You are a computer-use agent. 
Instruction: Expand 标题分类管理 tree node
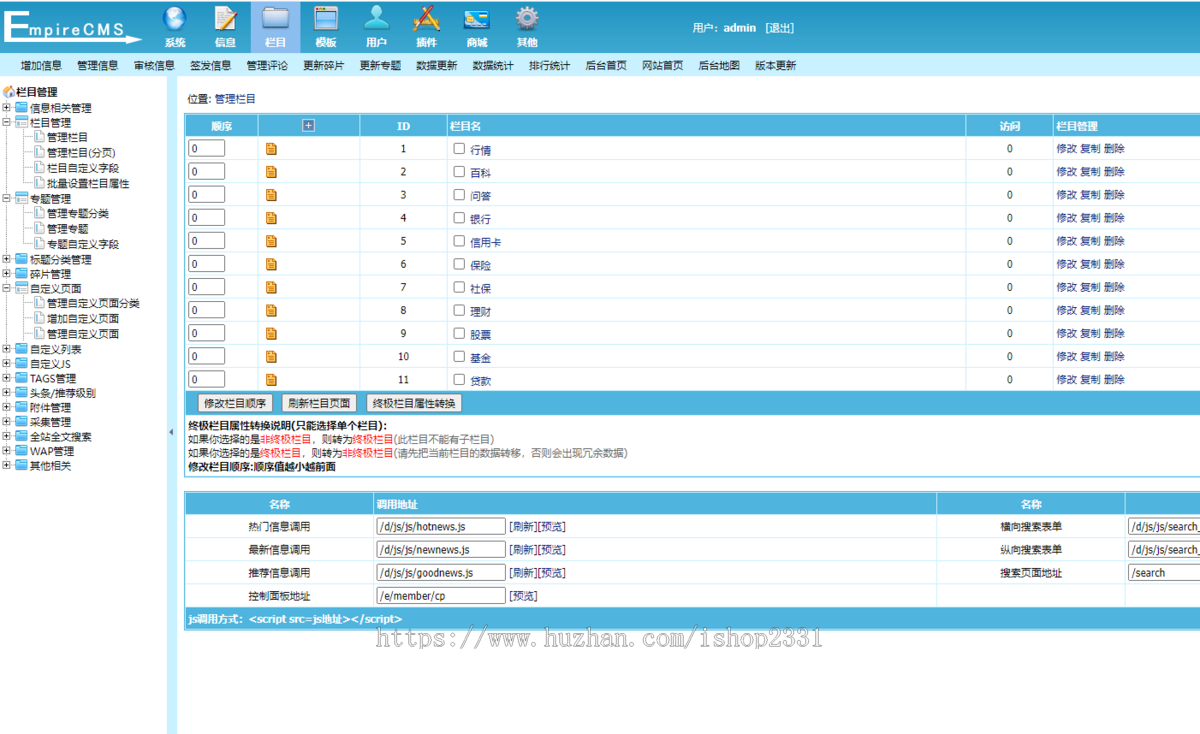pyautogui.click(x=6, y=259)
